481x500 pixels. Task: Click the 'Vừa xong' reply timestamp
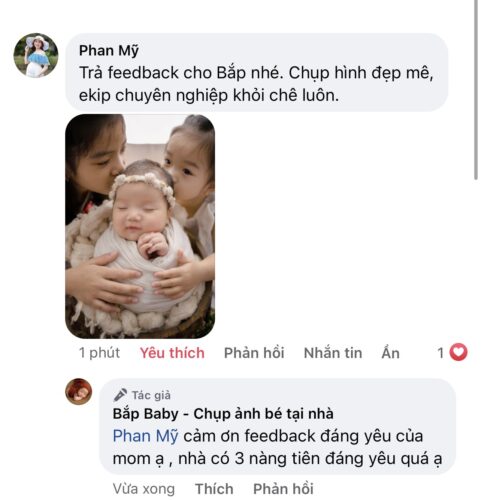click(x=144, y=489)
